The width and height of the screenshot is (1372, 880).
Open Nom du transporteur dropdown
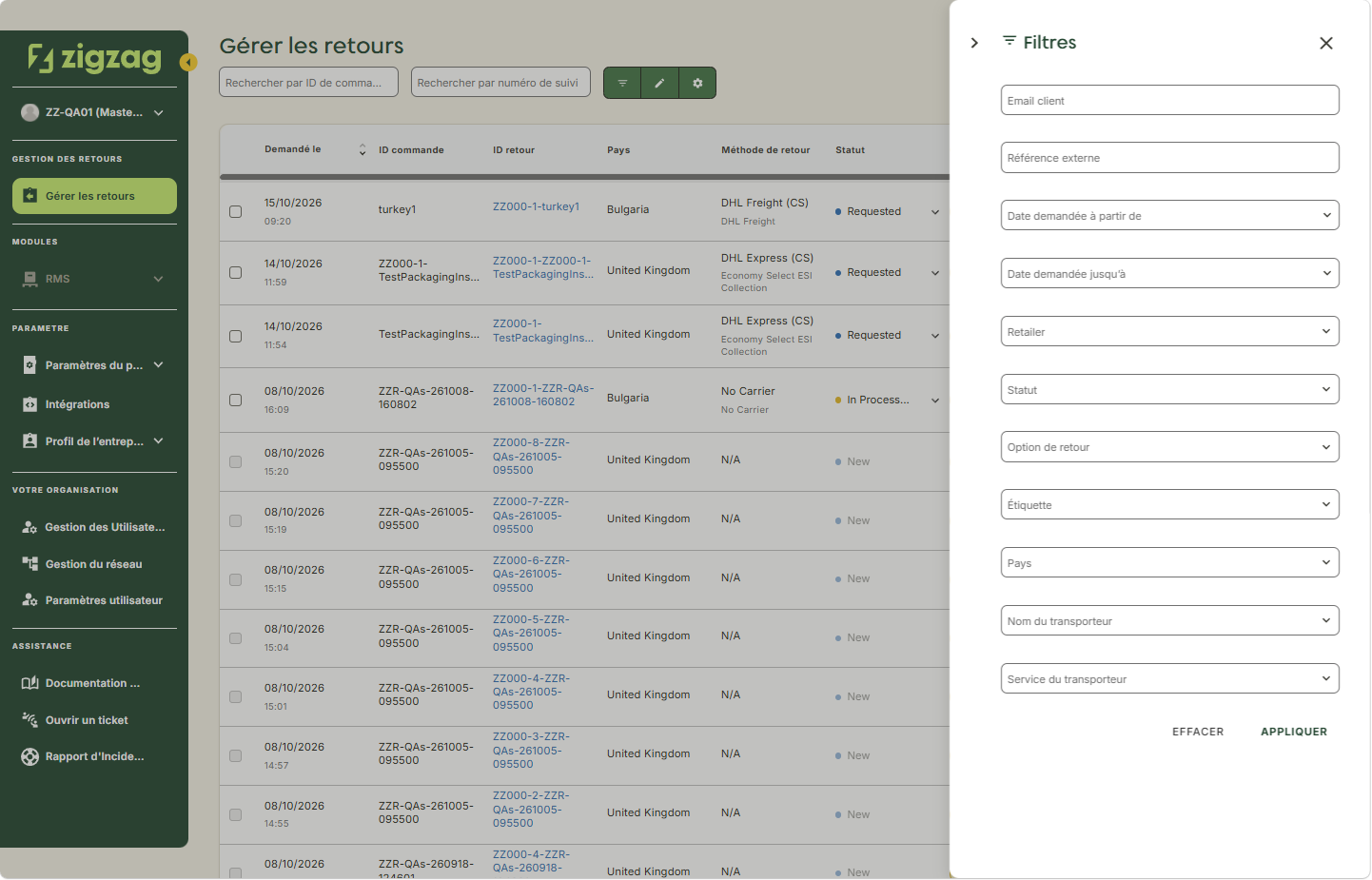[x=1169, y=620]
